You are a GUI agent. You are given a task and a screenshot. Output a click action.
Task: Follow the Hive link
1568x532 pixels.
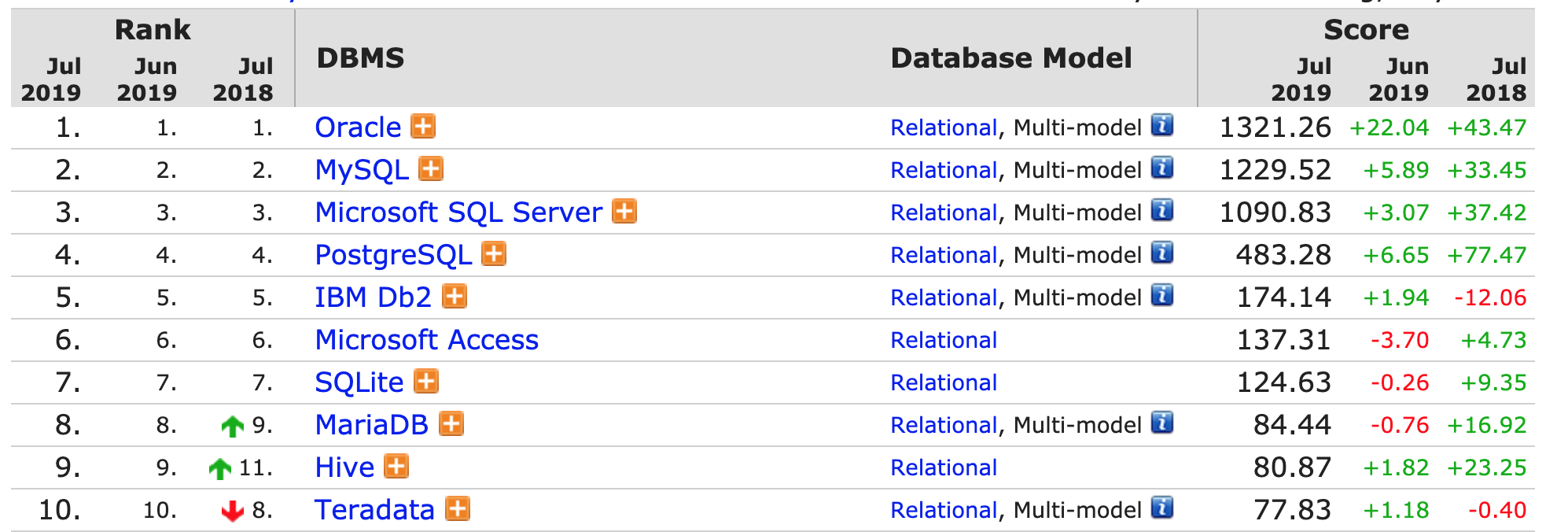click(x=344, y=467)
